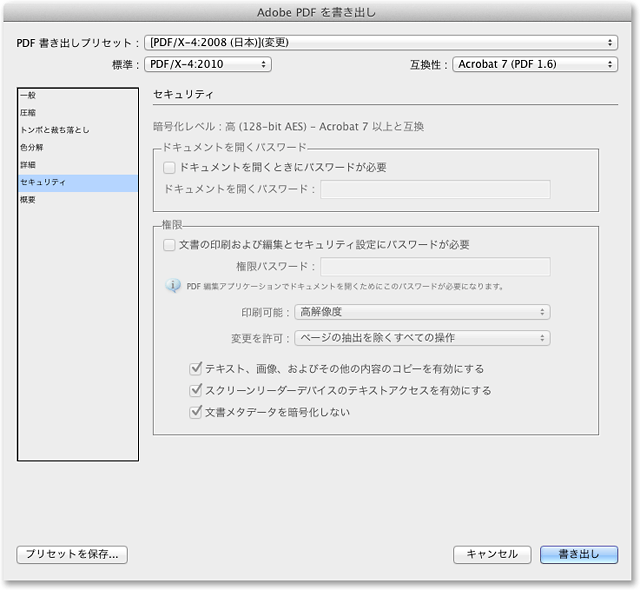Expand the 互換性 Acrobat 7 dropdown

[x=534, y=64]
